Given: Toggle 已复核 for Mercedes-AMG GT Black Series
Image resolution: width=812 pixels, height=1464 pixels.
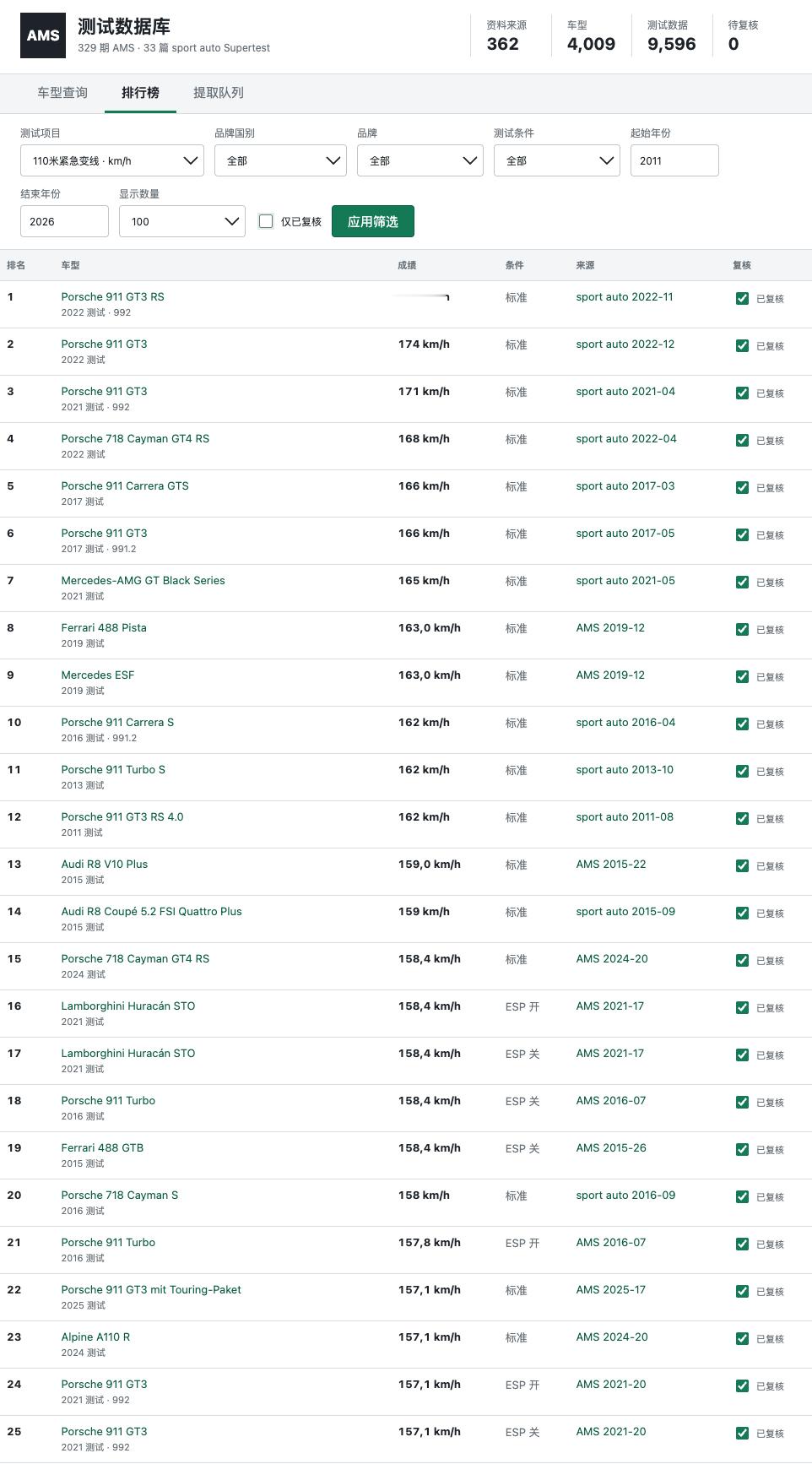Looking at the screenshot, I should pos(742,582).
